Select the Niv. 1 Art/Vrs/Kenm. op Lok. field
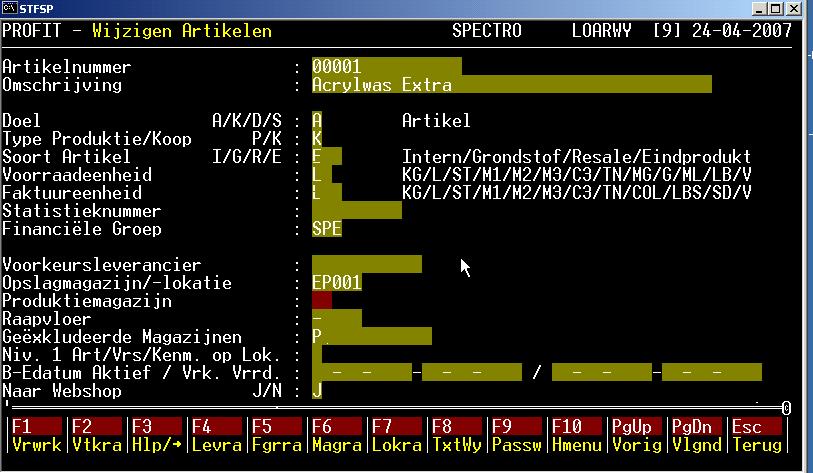Screen dimensions: 813x473 pyautogui.click(x=317, y=355)
